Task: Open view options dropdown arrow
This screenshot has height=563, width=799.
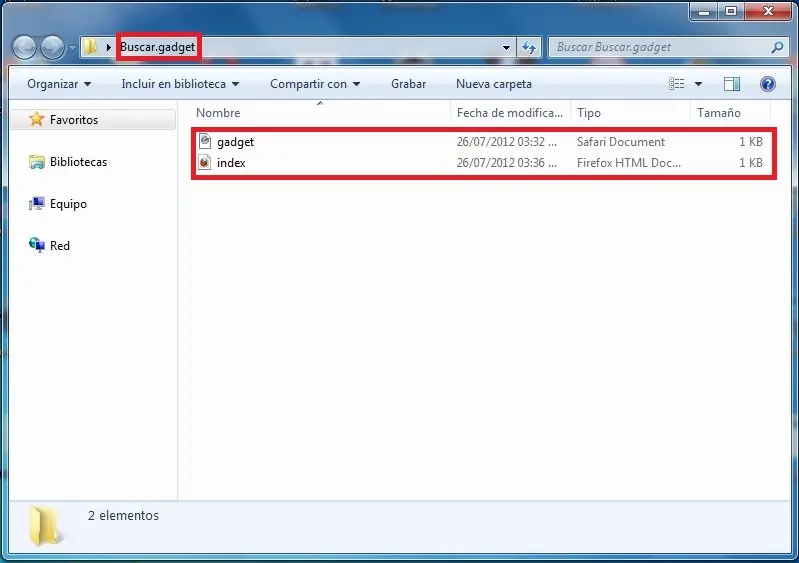Action: click(698, 84)
